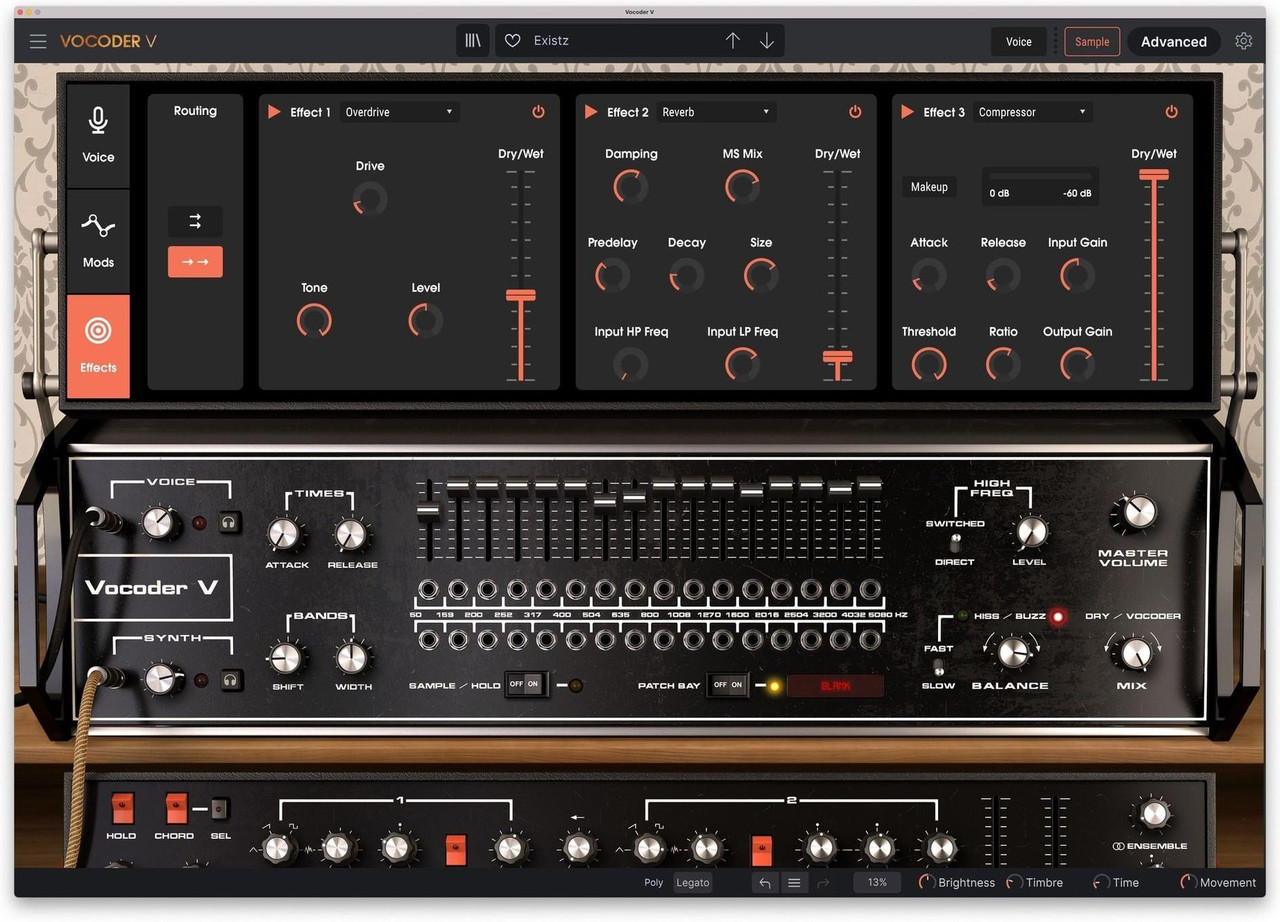Open the hamburger main menu

(x=38, y=41)
